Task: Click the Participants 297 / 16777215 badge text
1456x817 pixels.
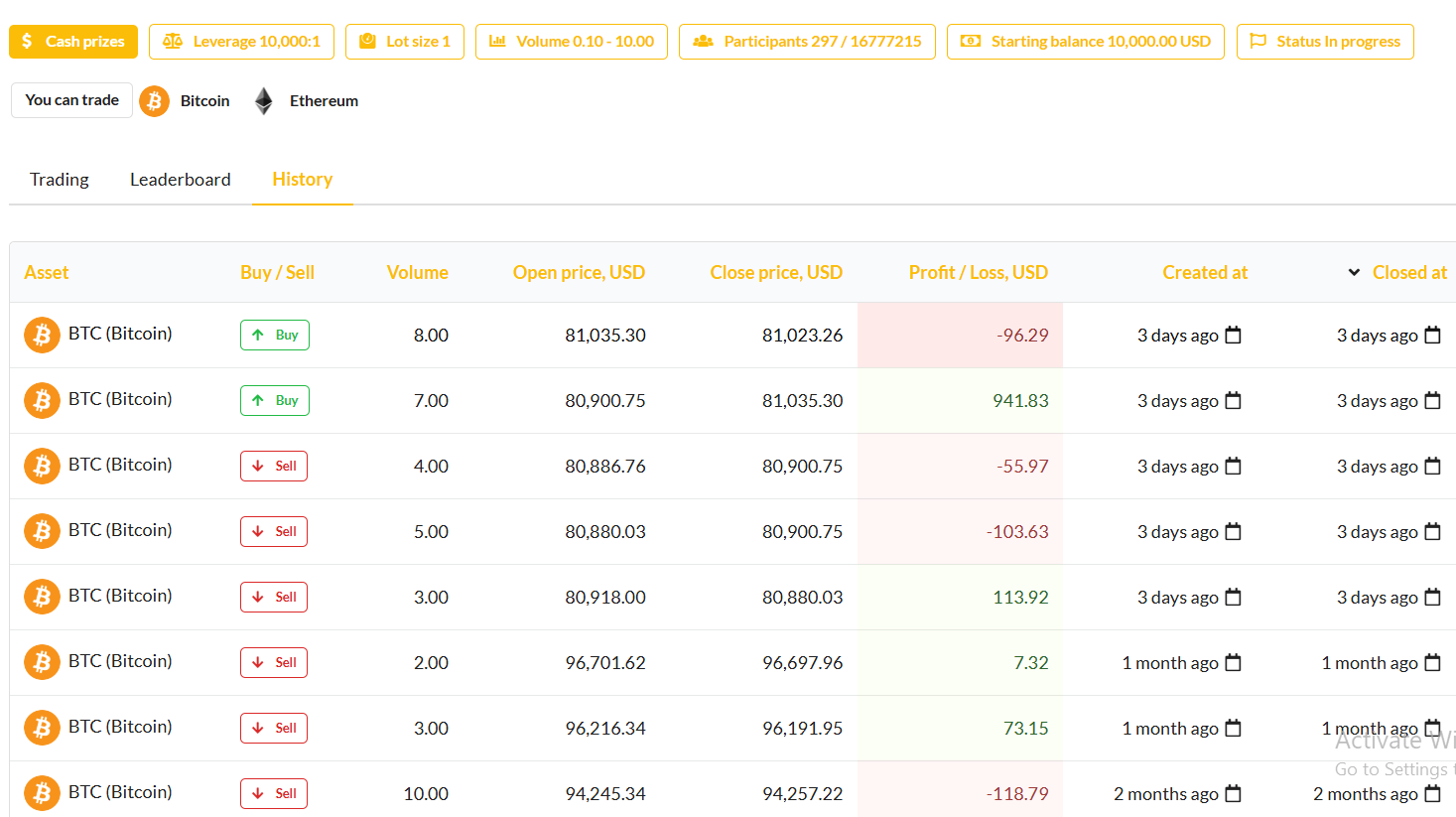Action: pos(823,42)
